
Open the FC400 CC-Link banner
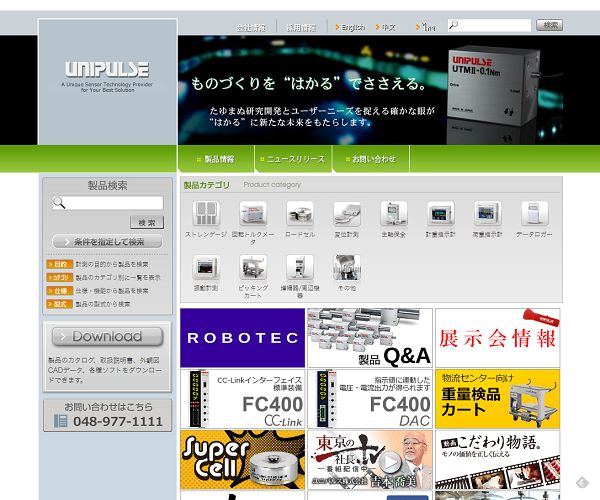pos(243,399)
